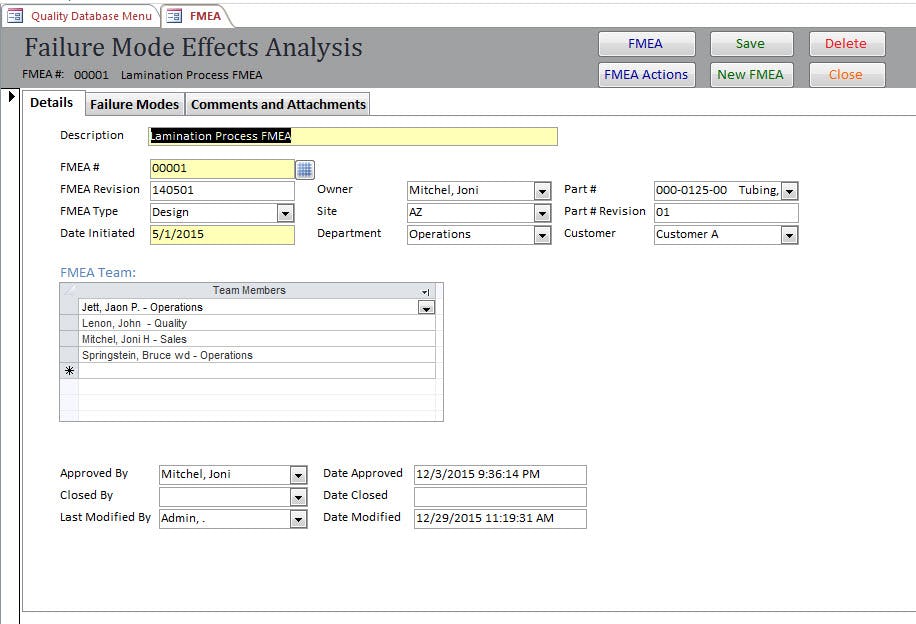
Task: Open the FMEA Type dropdown
Action: [x=285, y=213]
